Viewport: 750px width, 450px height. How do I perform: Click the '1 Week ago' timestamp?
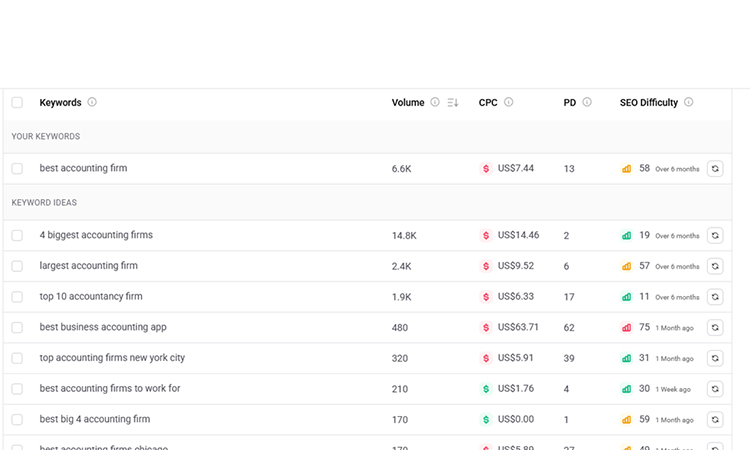pyautogui.click(x=673, y=389)
